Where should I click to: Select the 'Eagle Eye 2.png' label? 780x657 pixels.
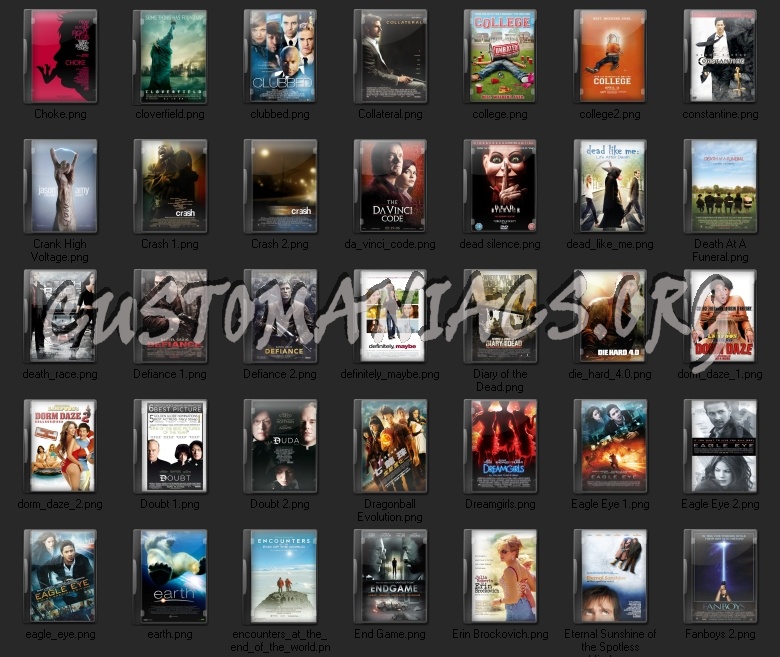720,504
